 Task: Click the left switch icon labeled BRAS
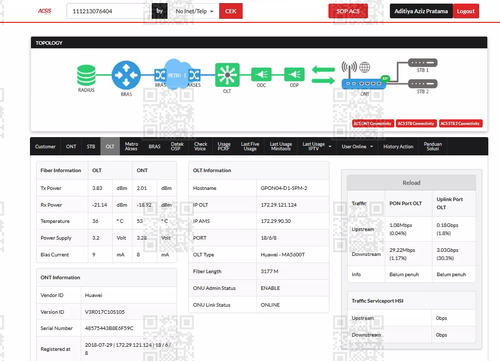(160, 75)
